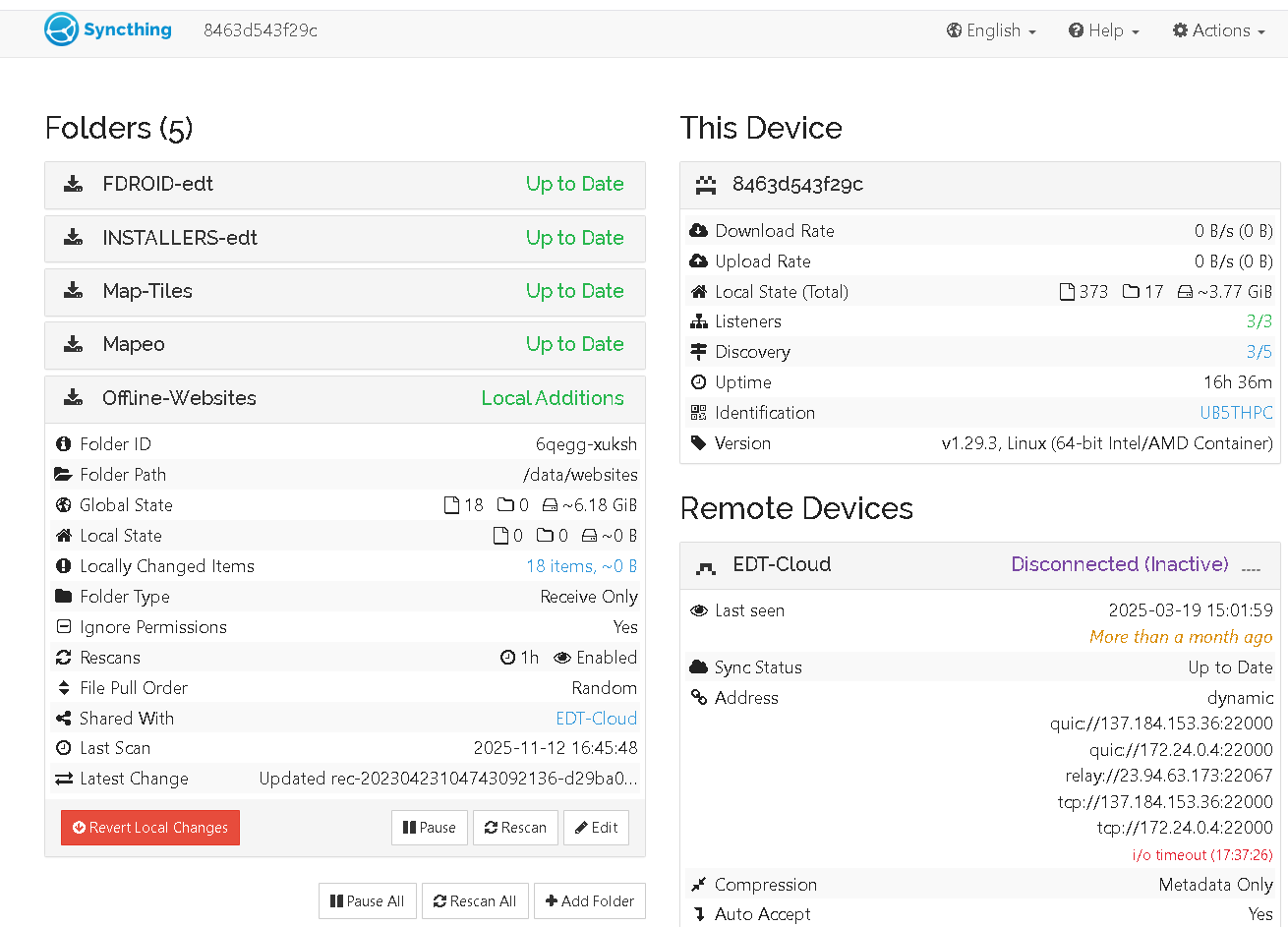Click the Syncthing logo icon
The width and height of the screenshot is (1288, 927).
pos(61,29)
